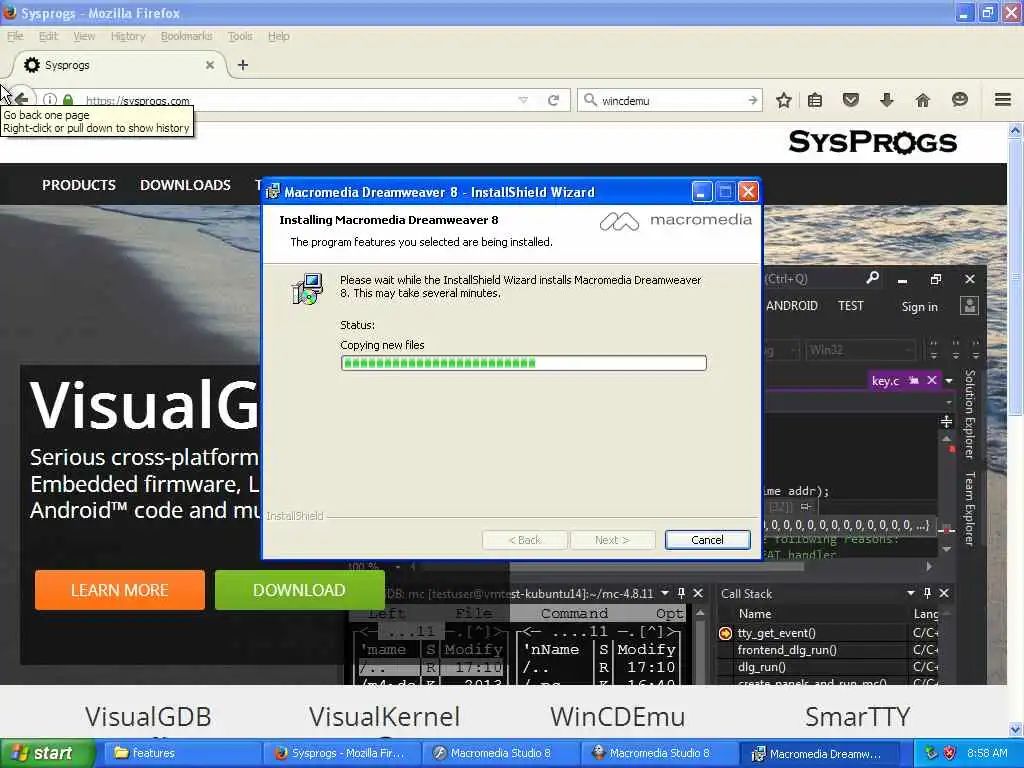Click the search magnifier icon
1024x768 pixels.
pyautogui.click(x=590, y=100)
